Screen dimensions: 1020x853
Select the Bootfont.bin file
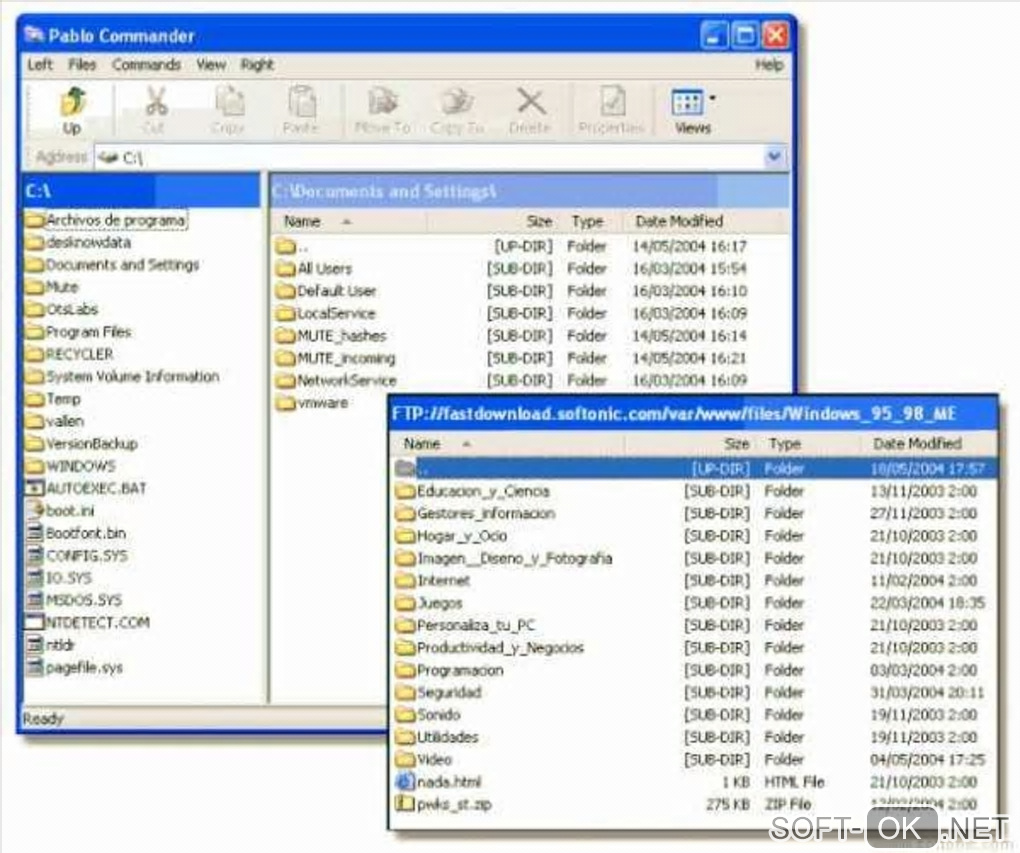[x=76, y=533]
